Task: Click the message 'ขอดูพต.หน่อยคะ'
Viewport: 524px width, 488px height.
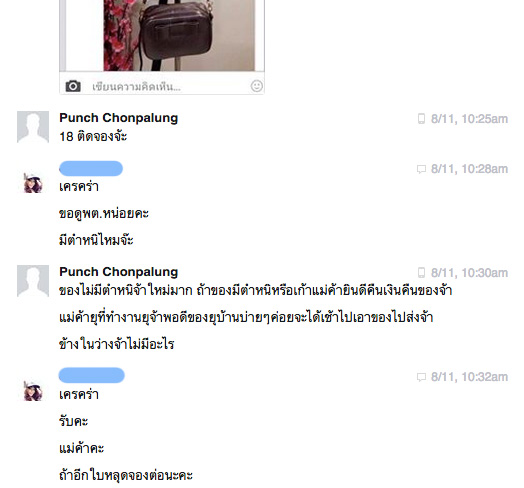Action: [104, 214]
